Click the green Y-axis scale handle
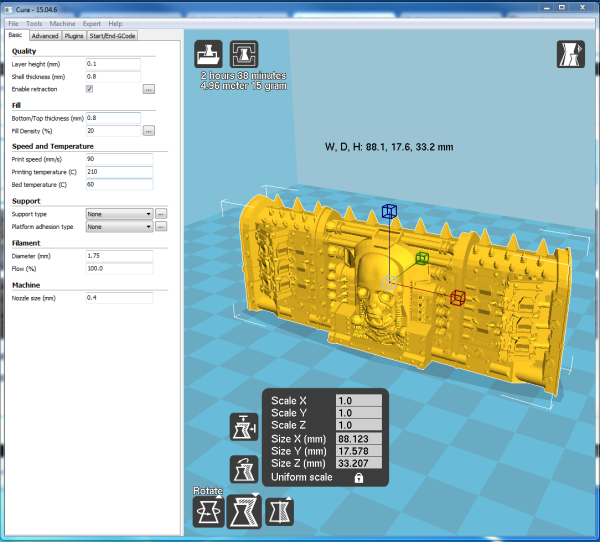The image size is (600, 542). pyautogui.click(x=422, y=258)
